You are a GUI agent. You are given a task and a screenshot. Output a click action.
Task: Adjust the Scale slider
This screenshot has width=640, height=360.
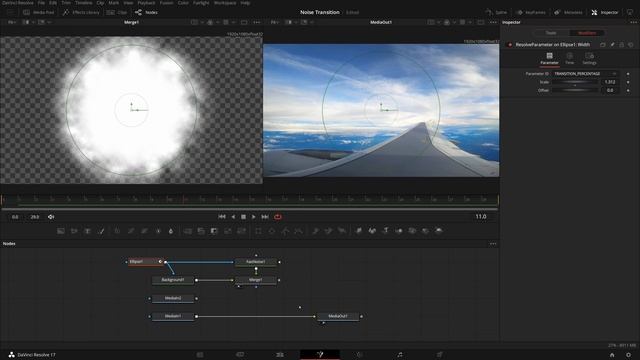pos(576,82)
